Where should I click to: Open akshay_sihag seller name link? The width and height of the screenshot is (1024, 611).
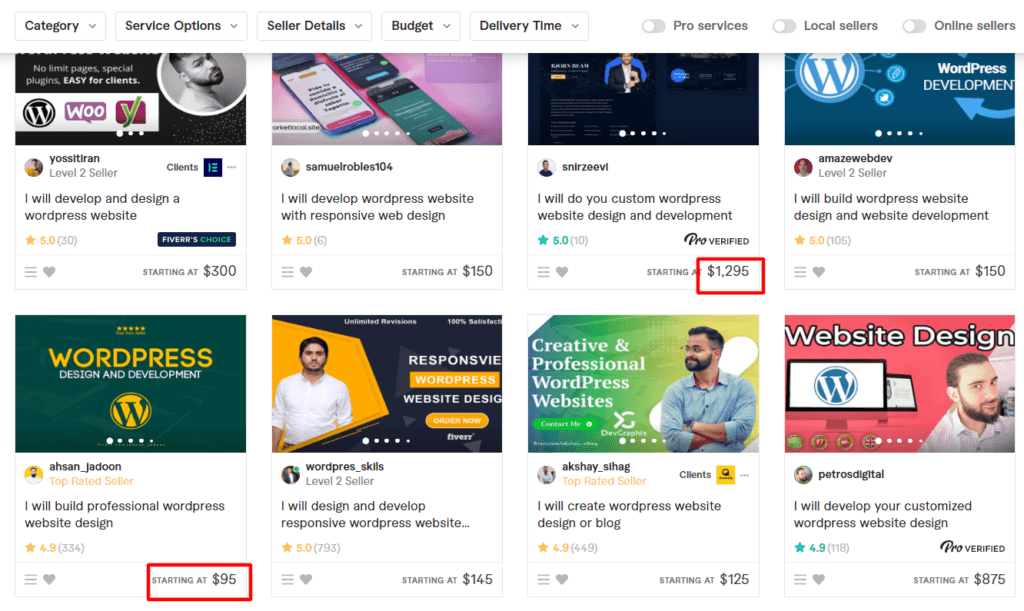pyautogui.click(x=596, y=467)
